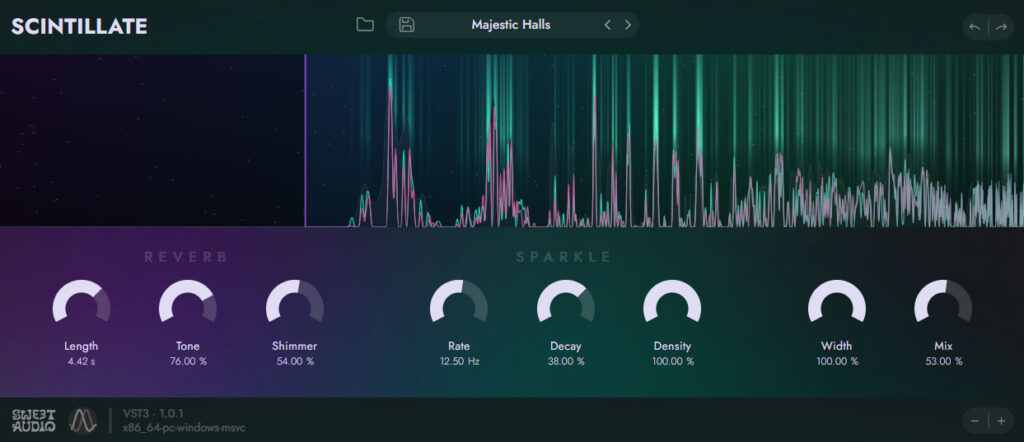The height and width of the screenshot is (442, 1024).
Task: Undo the last change arrow icon
Action: click(975, 27)
